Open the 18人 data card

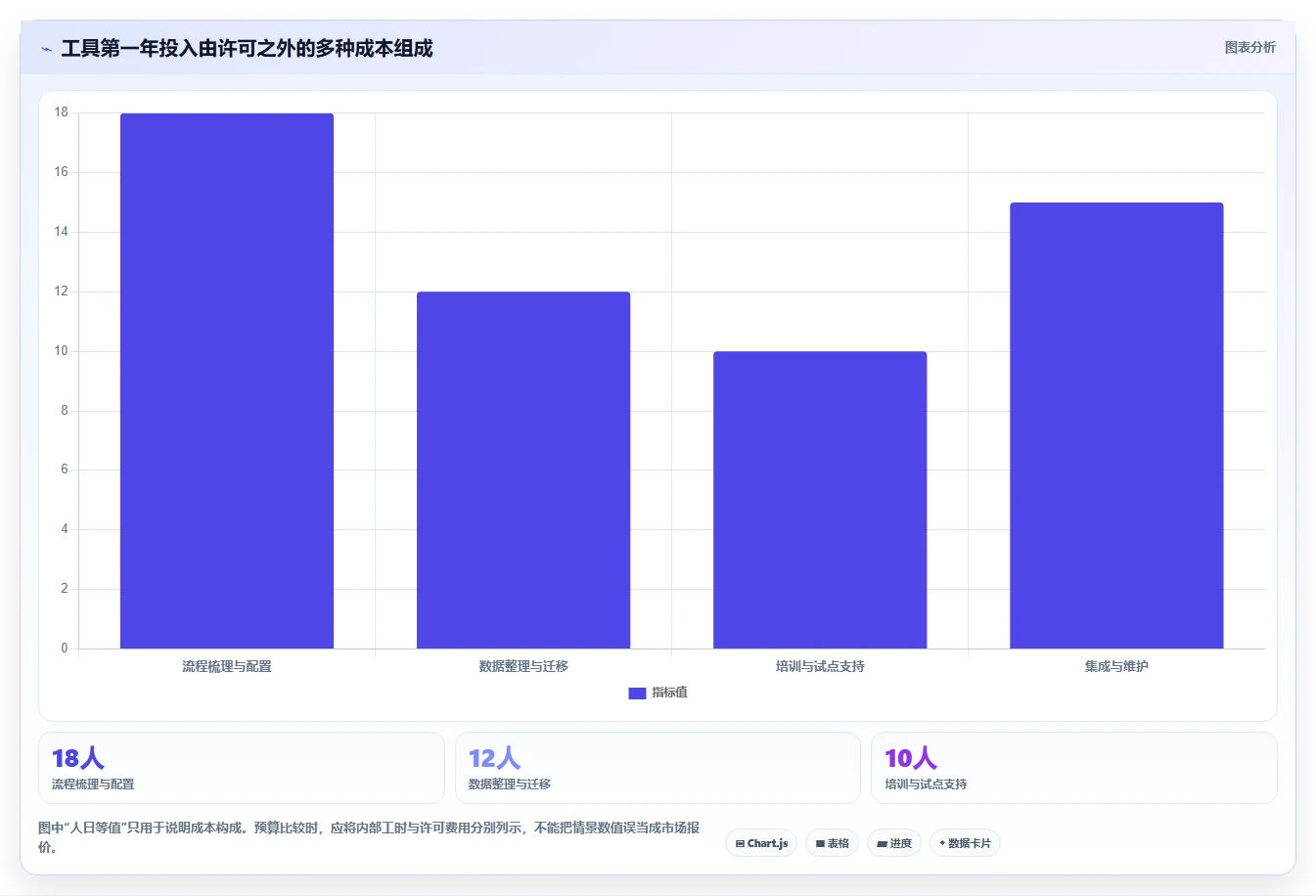point(242,768)
